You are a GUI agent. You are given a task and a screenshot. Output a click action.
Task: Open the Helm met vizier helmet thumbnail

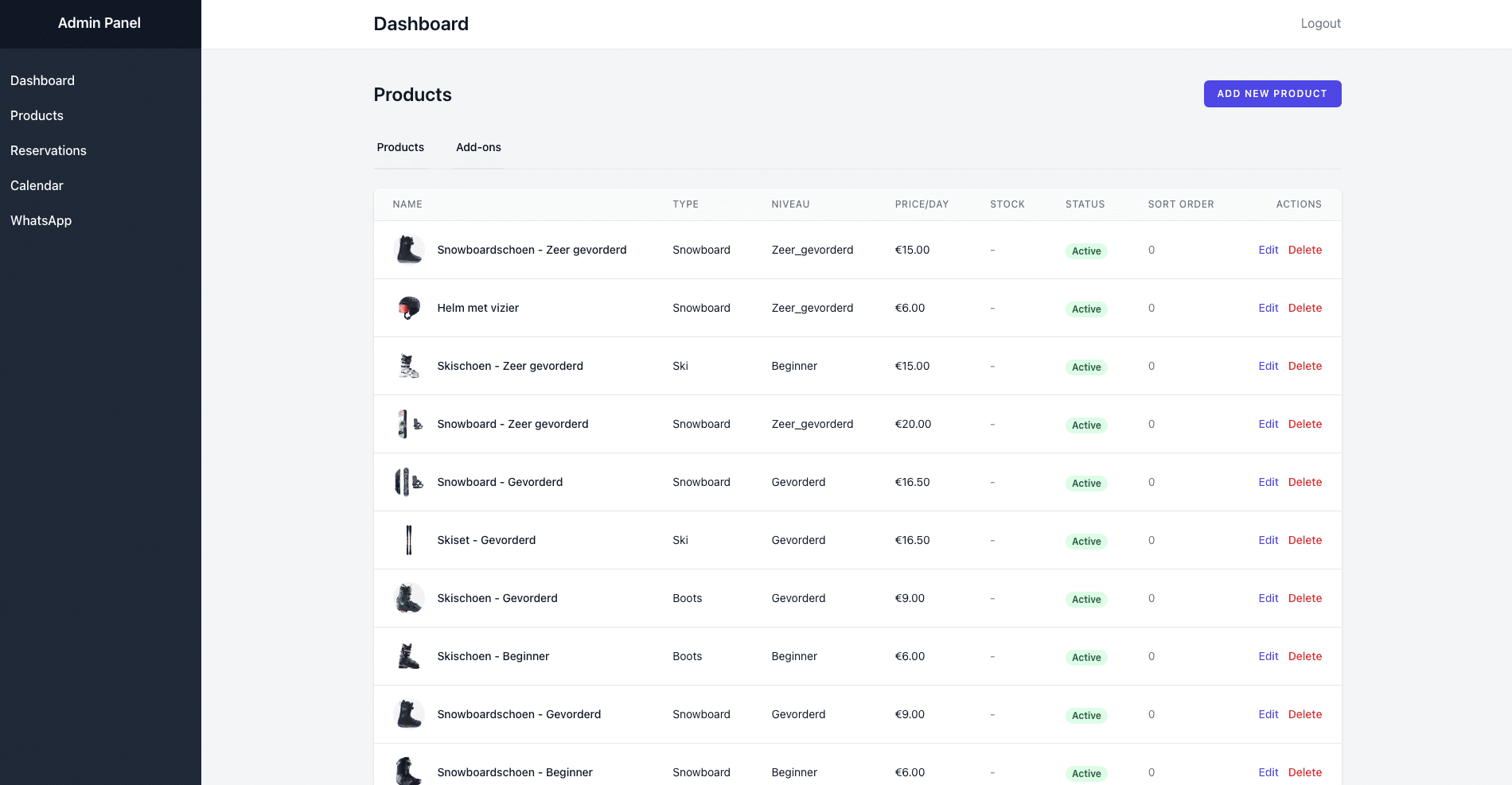tap(409, 308)
